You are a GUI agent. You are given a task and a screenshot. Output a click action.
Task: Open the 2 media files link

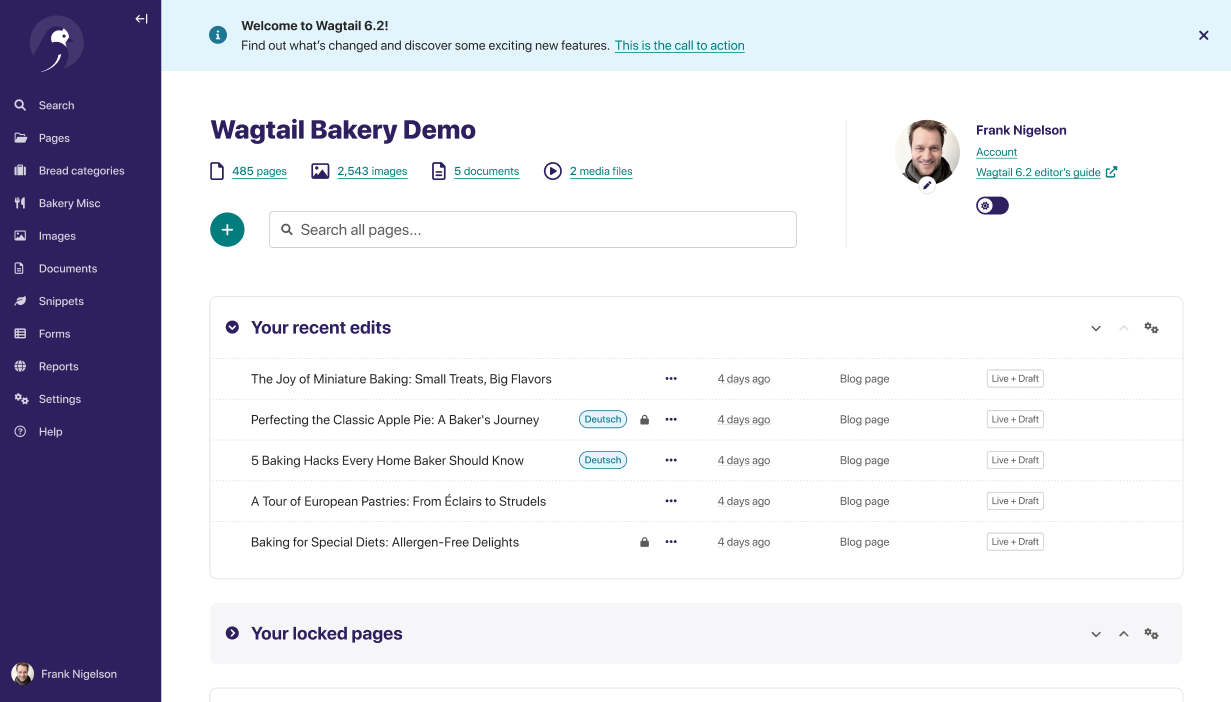point(601,171)
